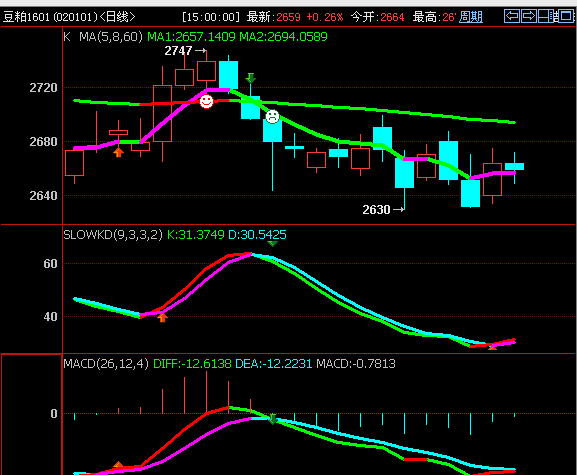
Task: Click the white smiley face marker
Action: tap(206, 101)
